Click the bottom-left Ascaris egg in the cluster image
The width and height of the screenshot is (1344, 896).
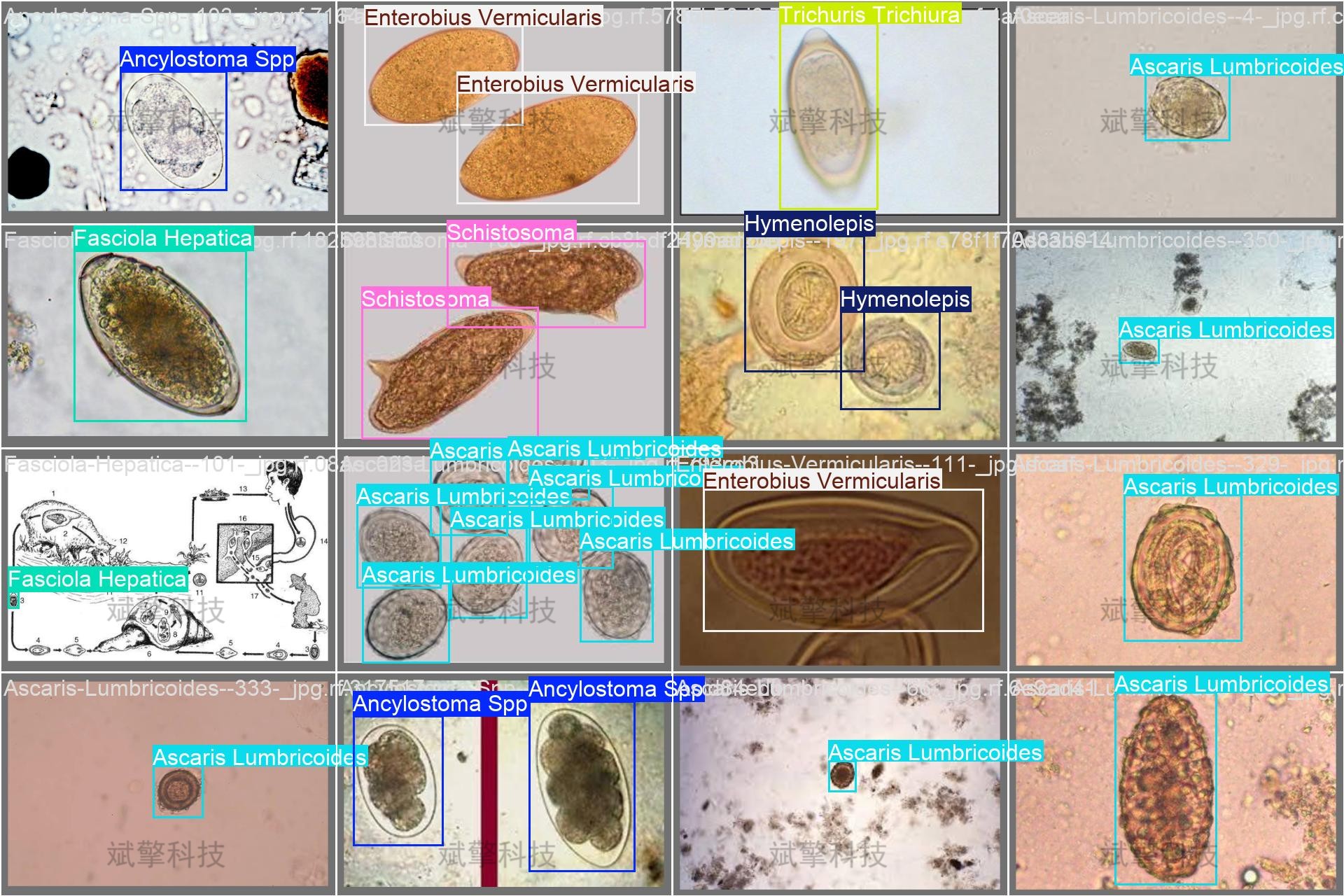pyautogui.click(x=405, y=624)
